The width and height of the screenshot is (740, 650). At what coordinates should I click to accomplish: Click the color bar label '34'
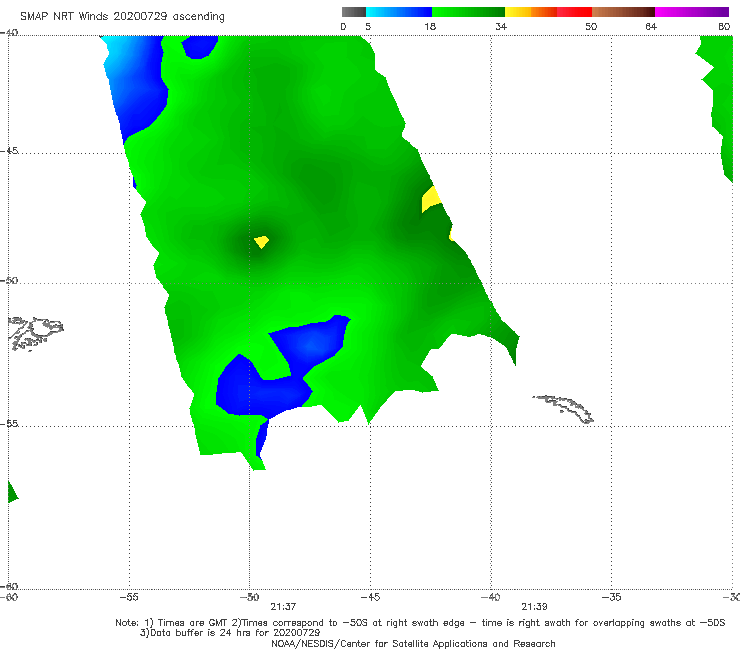coord(501,26)
